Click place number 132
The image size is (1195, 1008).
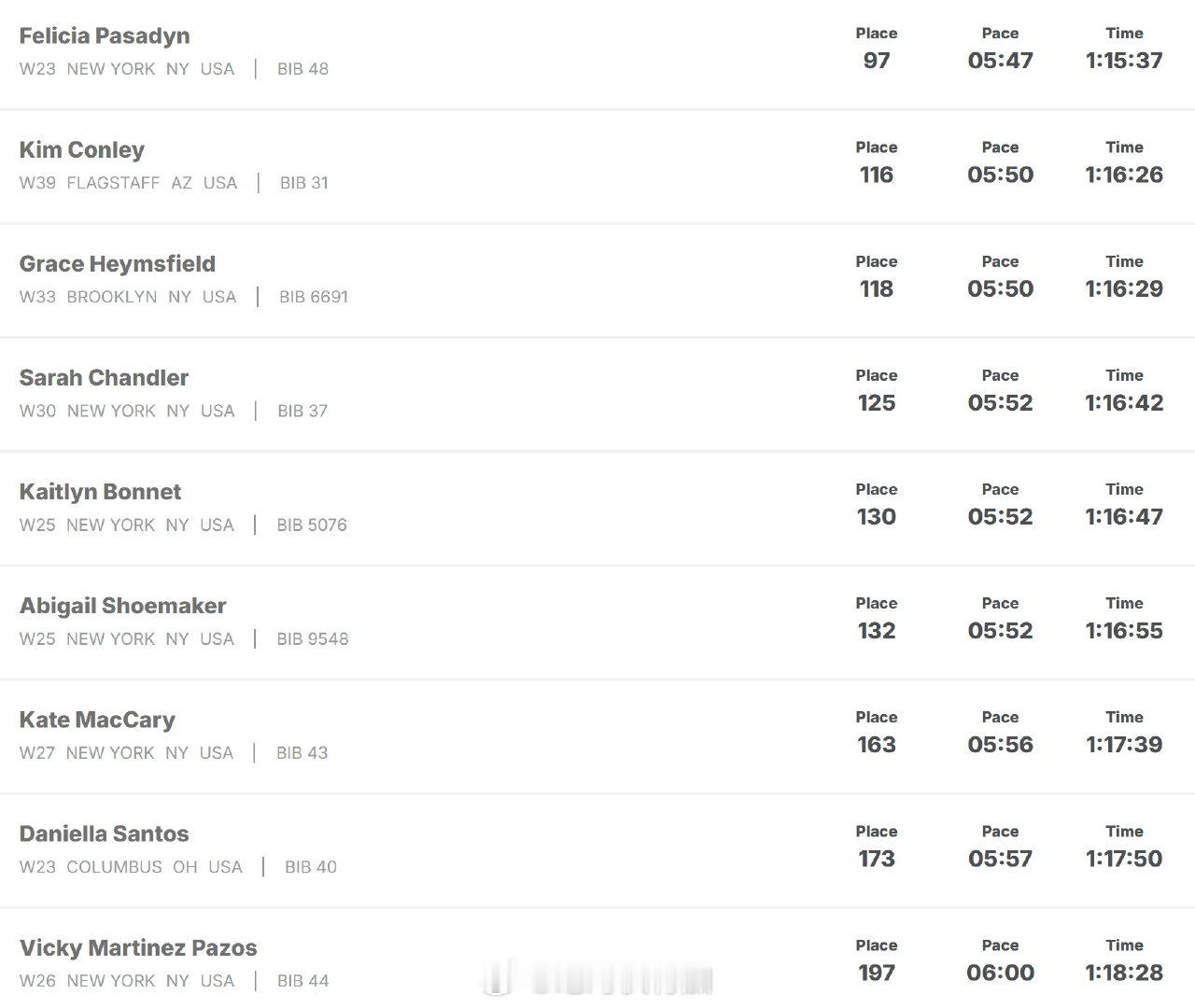[x=876, y=631]
